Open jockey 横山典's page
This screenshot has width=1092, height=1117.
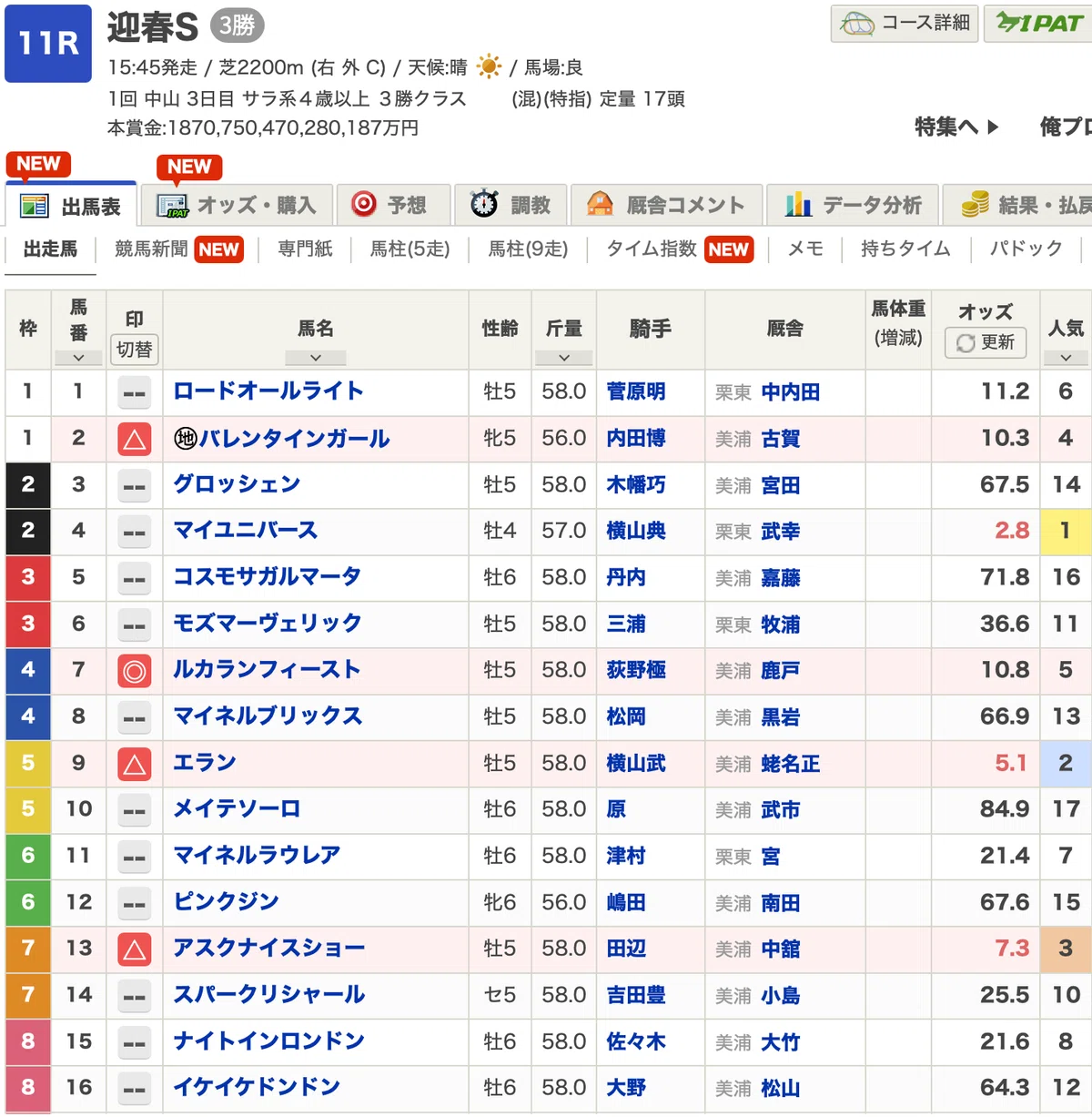pyautogui.click(x=636, y=531)
